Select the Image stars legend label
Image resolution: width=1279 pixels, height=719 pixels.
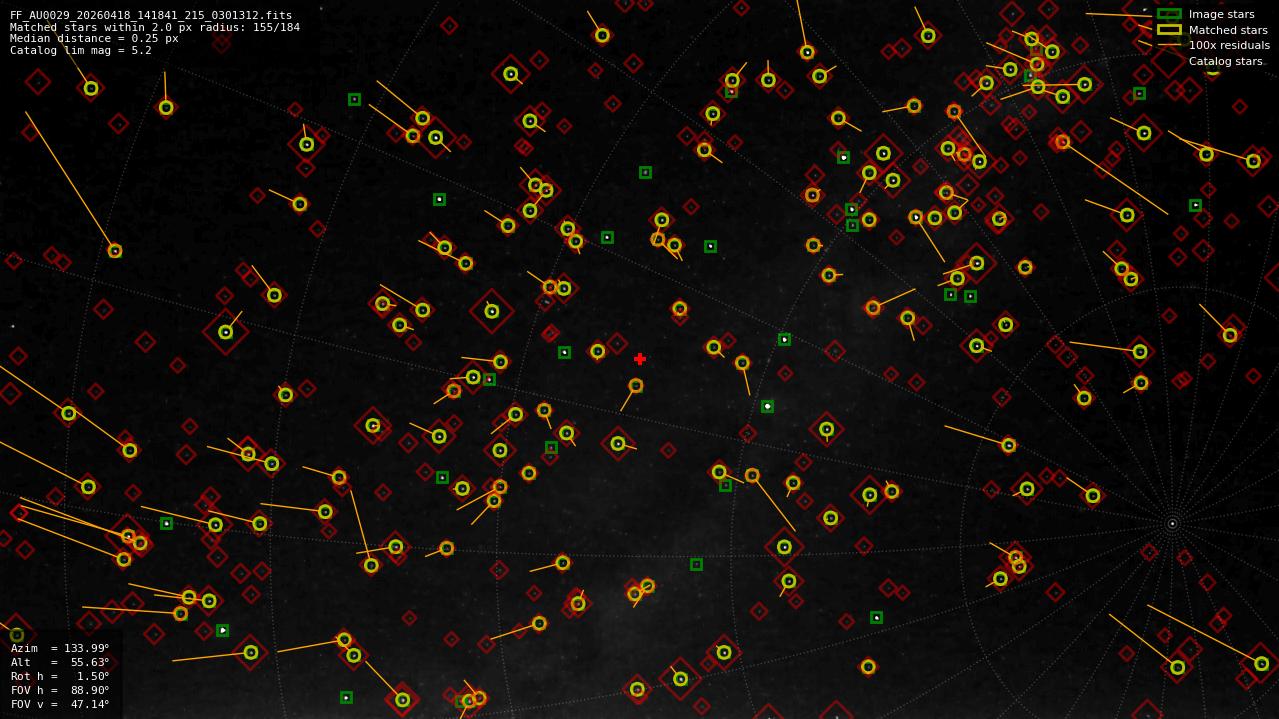(x=1221, y=14)
